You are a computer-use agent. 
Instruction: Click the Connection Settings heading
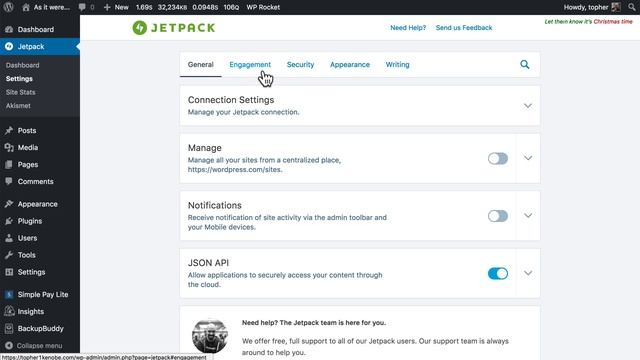pyautogui.click(x=231, y=100)
